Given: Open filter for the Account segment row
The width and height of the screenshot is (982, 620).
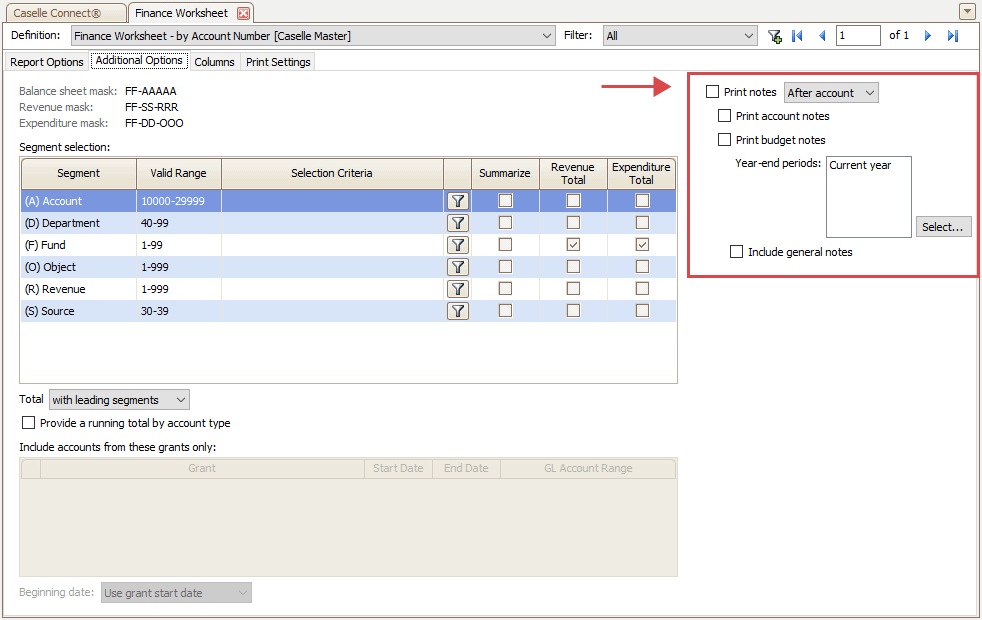Looking at the screenshot, I should tap(457, 201).
